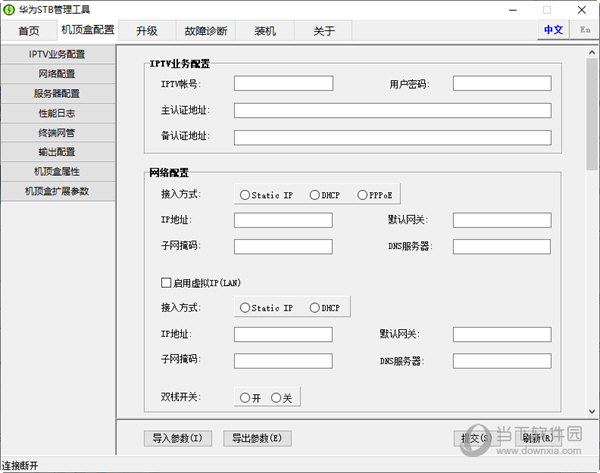600x473 pixels.
Task: Go to the 故障诊断 tab
Action: 205,31
